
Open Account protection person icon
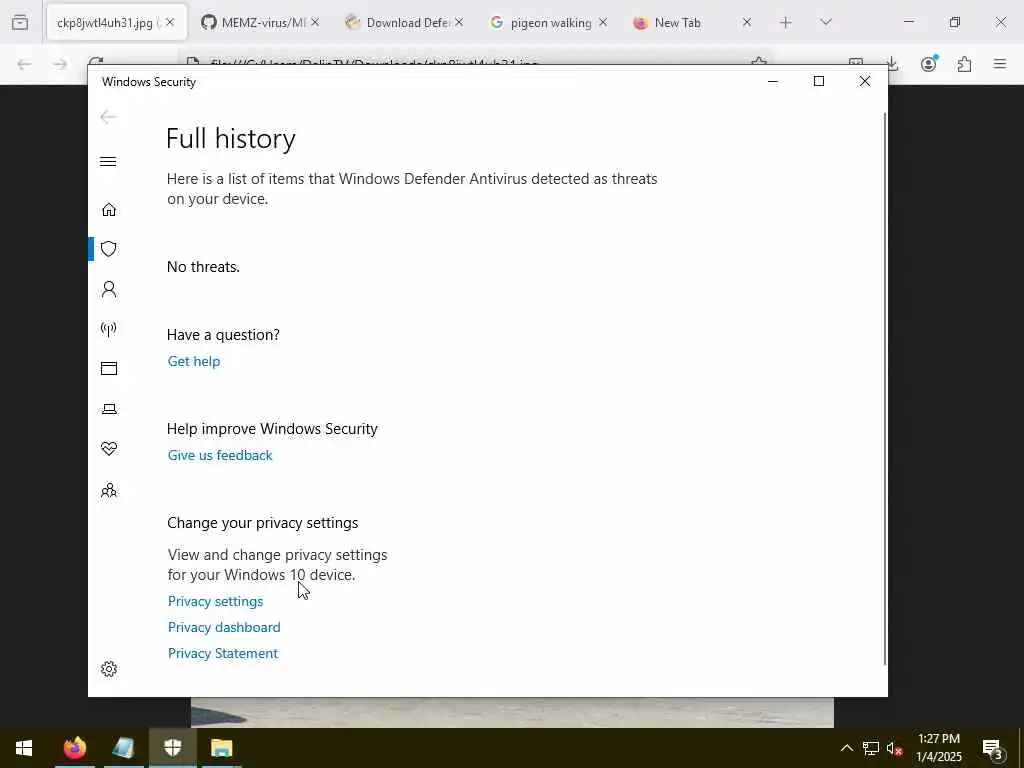[109, 289]
